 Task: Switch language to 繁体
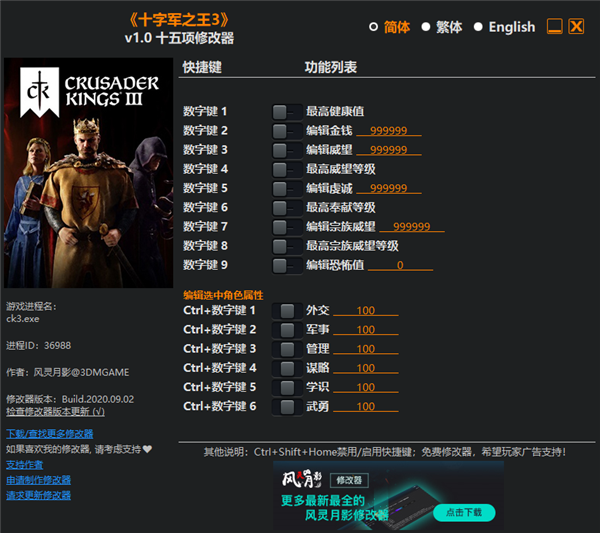click(426, 27)
